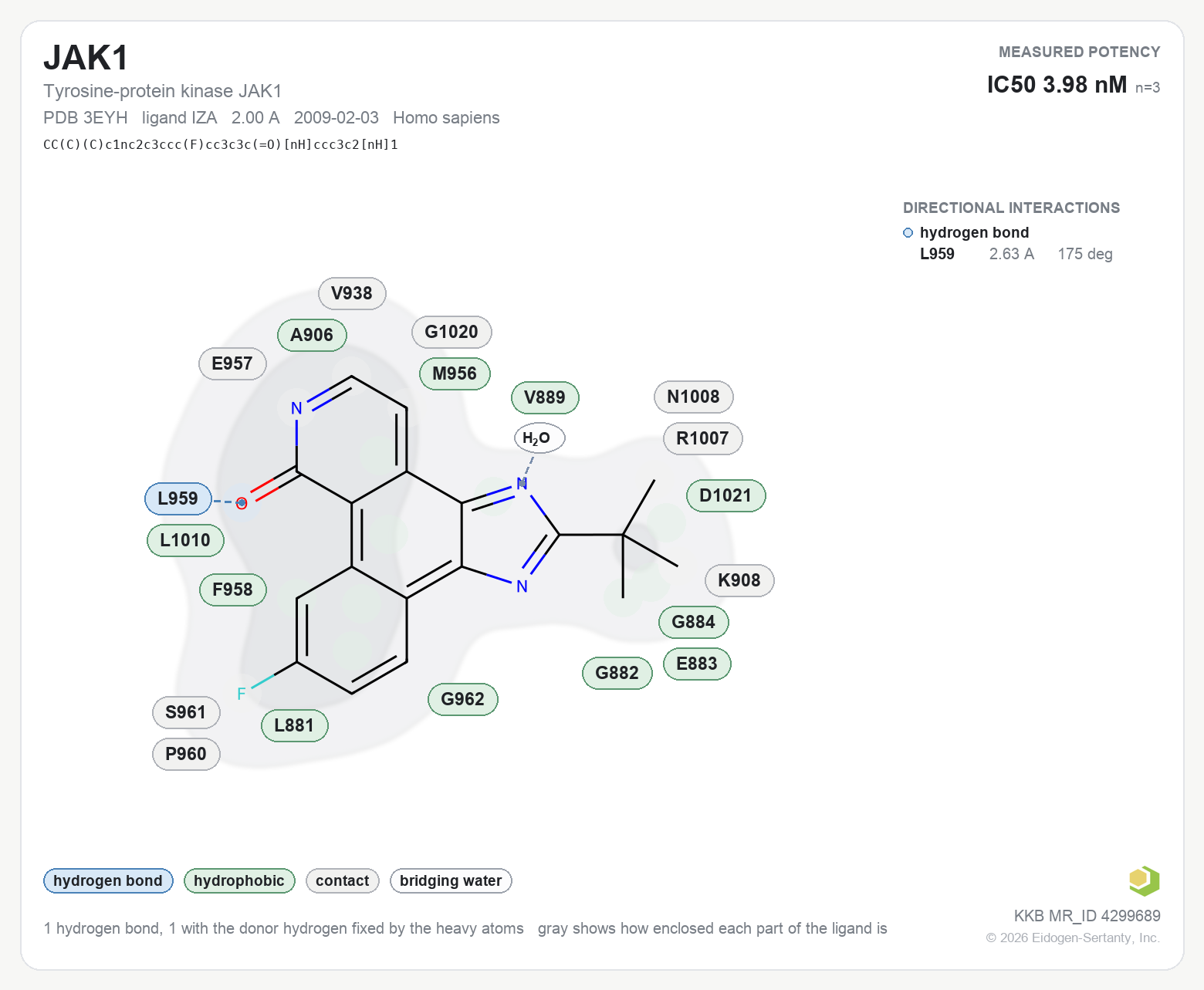Click the pyridone ring nitrogen atom N

pyautogui.click(x=296, y=408)
